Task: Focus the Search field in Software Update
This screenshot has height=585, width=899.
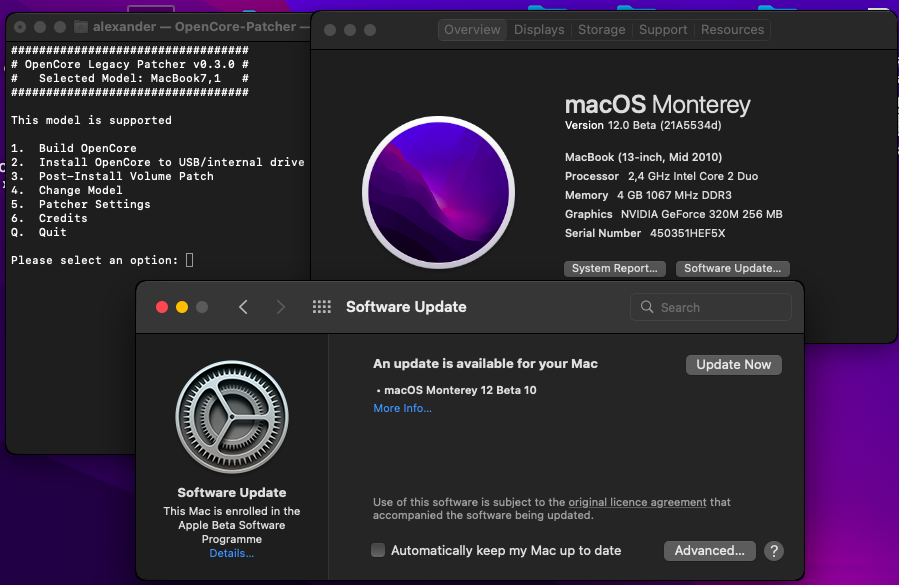Action: click(710, 307)
